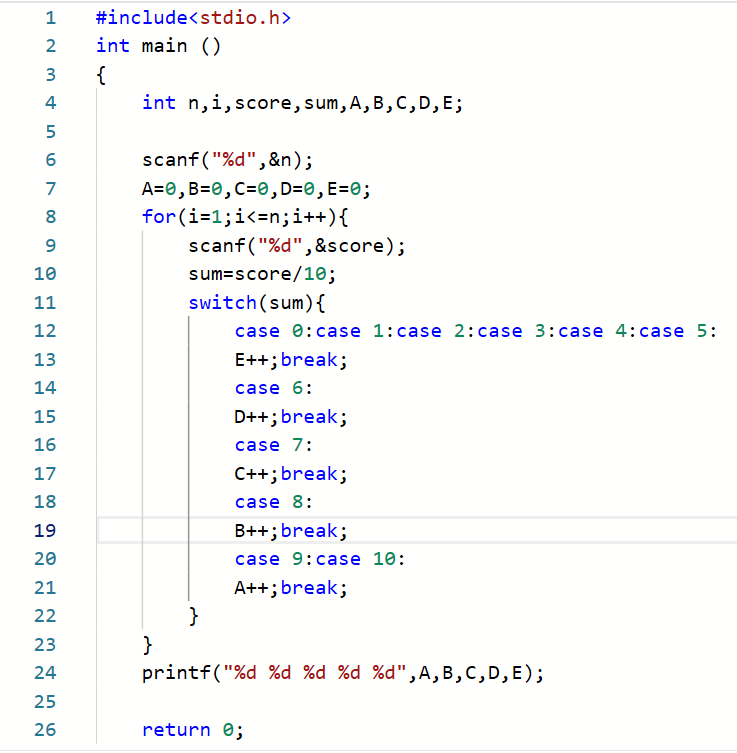Viewport: 737px width, 753px height.
Task: Click 'case 10:' on line 20
Action: tap(361, 559)
